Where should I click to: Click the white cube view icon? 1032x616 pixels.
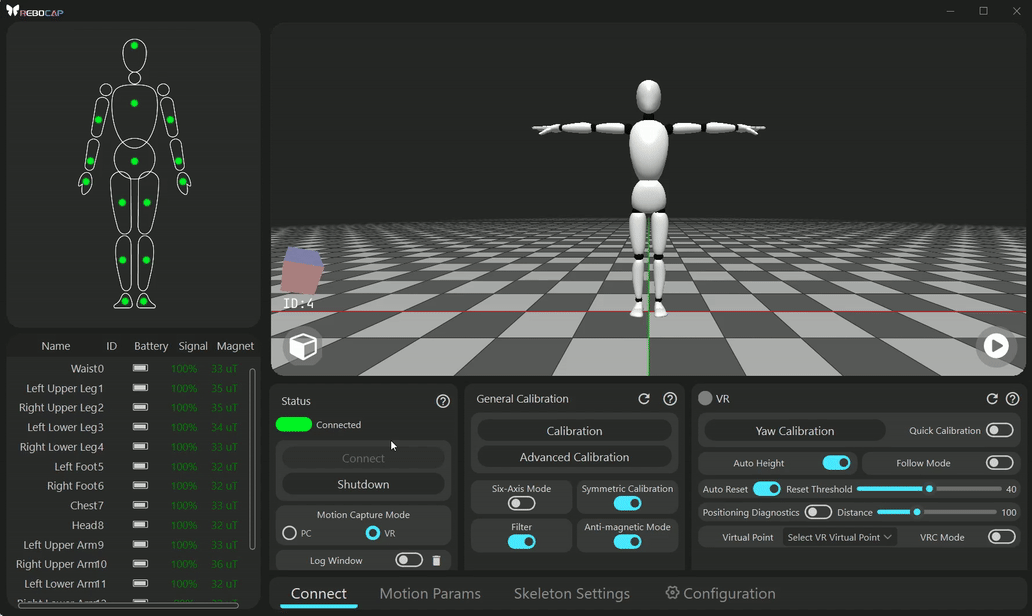(x=303, y=346)
